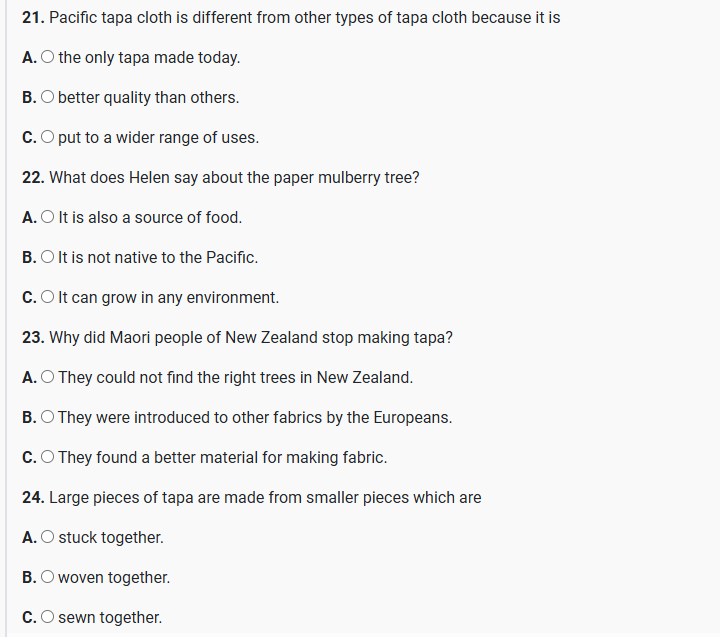This screenshot has width=720, height=637.
Task: Pick 'sewn together' option
Action: 49,618
